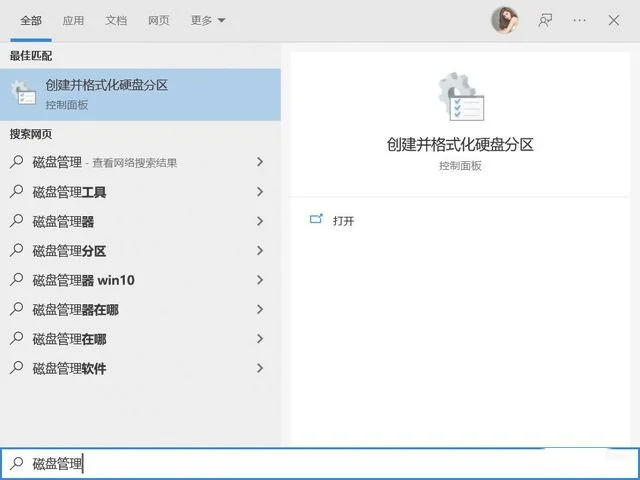Image resolution: width=640 pixels, height=480 pixels.
Task: Expand arrow beside 磁盘管理器 win10
Action: (x=260, y=280)
